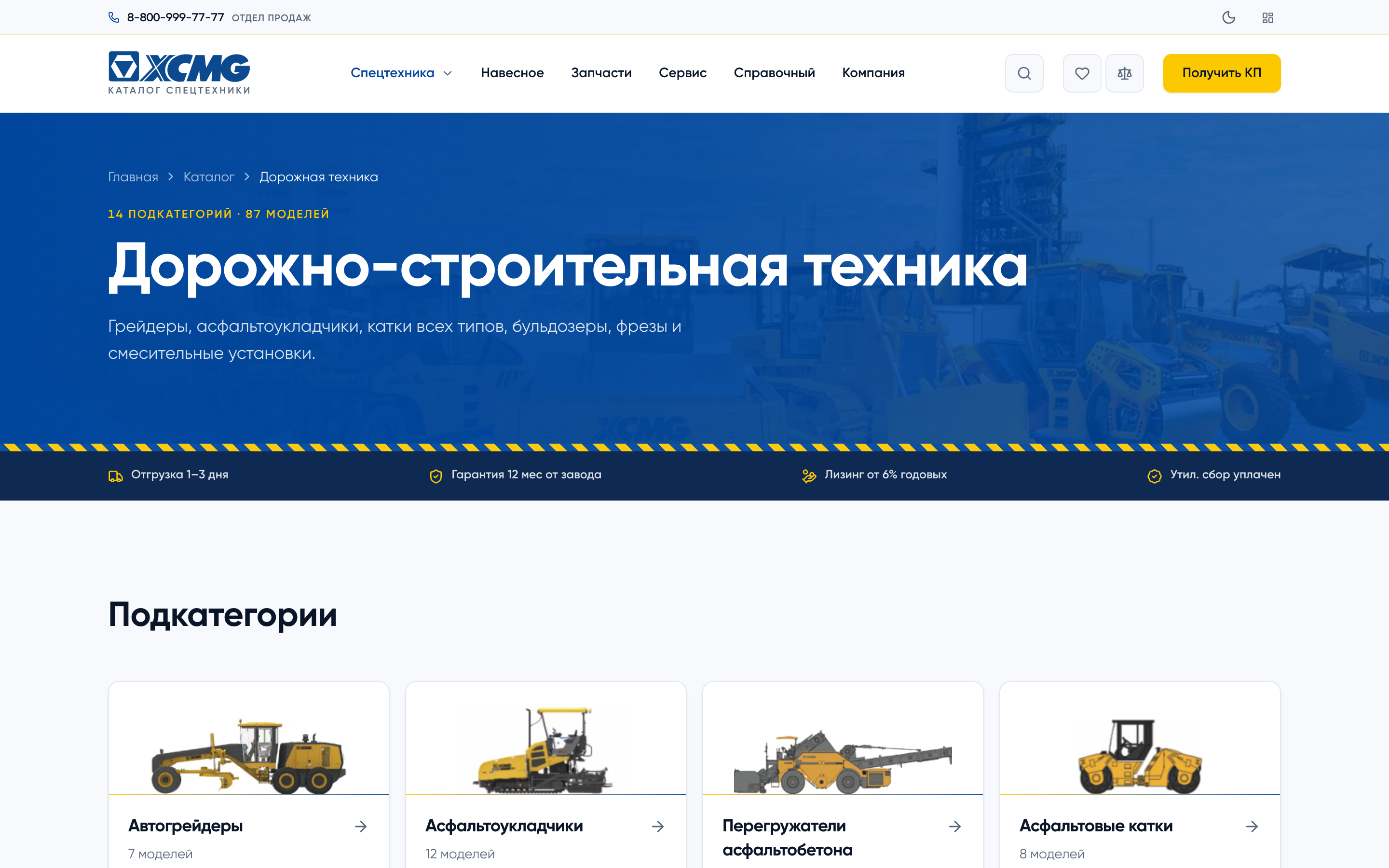Click the Асфальтовые катки card title

point(1096,826)
